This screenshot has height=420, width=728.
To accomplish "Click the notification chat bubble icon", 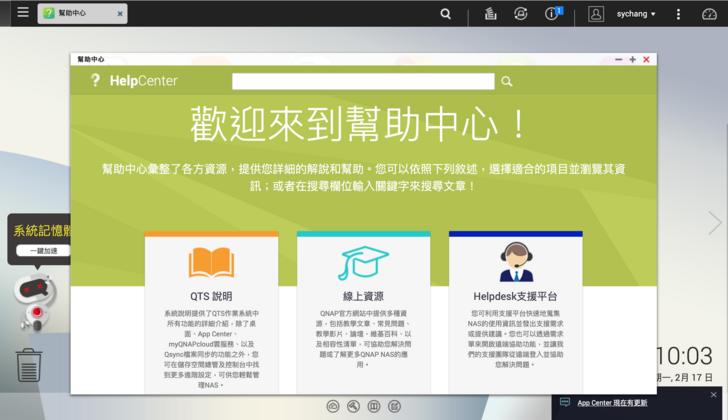I will [x=565, y=402].
